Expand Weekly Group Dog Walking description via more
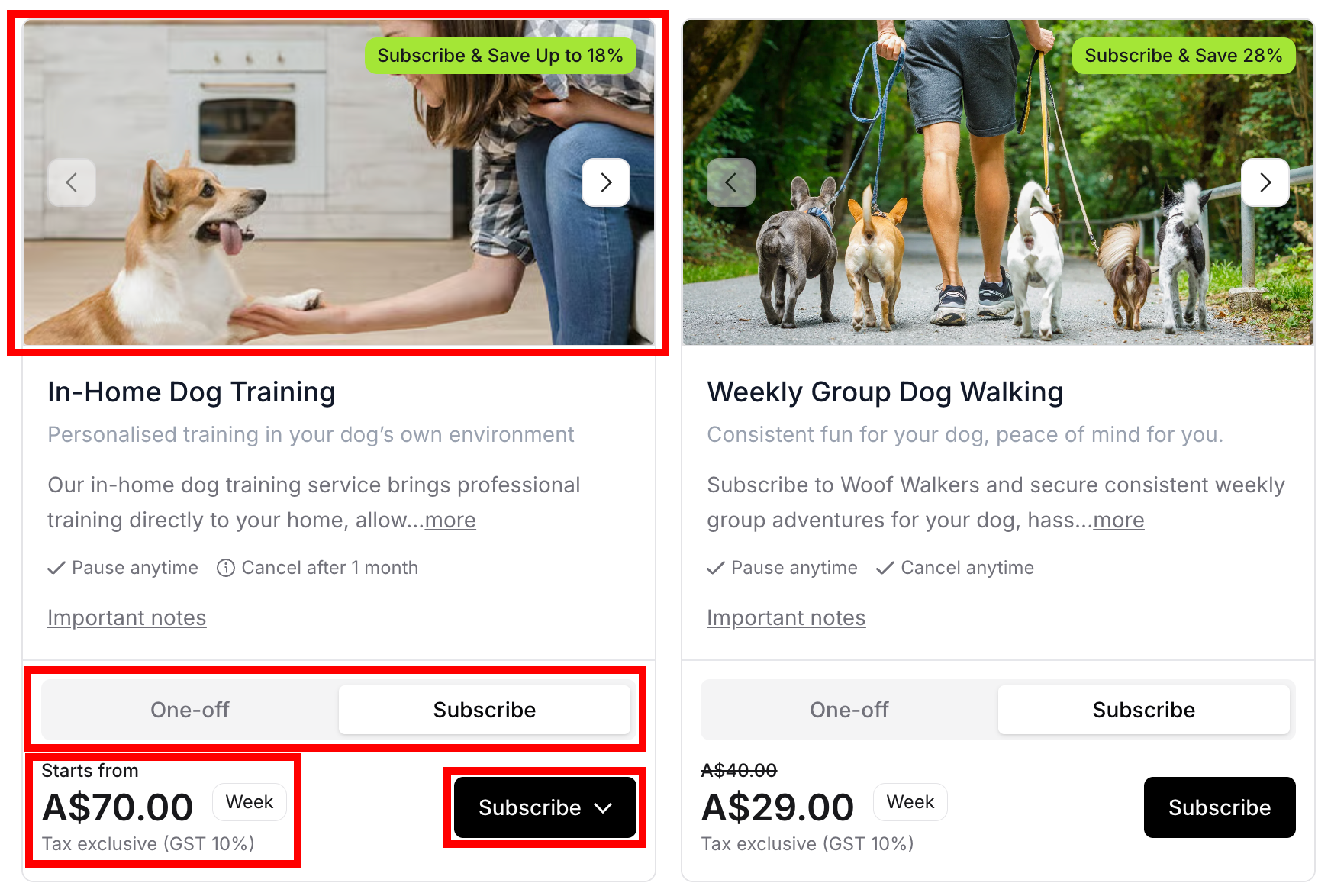This screenshot has height=896, width=1331. pos(1119,521)
